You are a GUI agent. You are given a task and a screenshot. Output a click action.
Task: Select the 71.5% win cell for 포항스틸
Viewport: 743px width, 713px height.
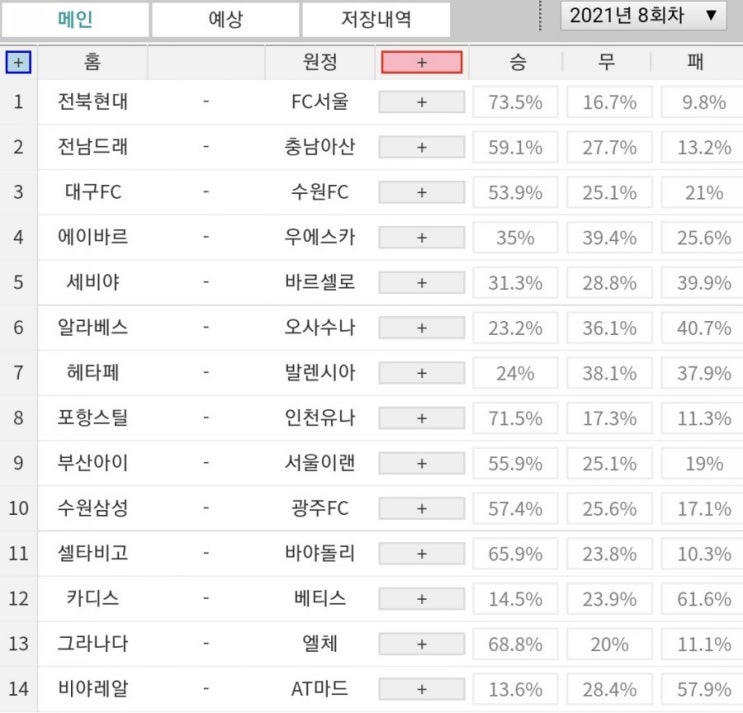516,418
